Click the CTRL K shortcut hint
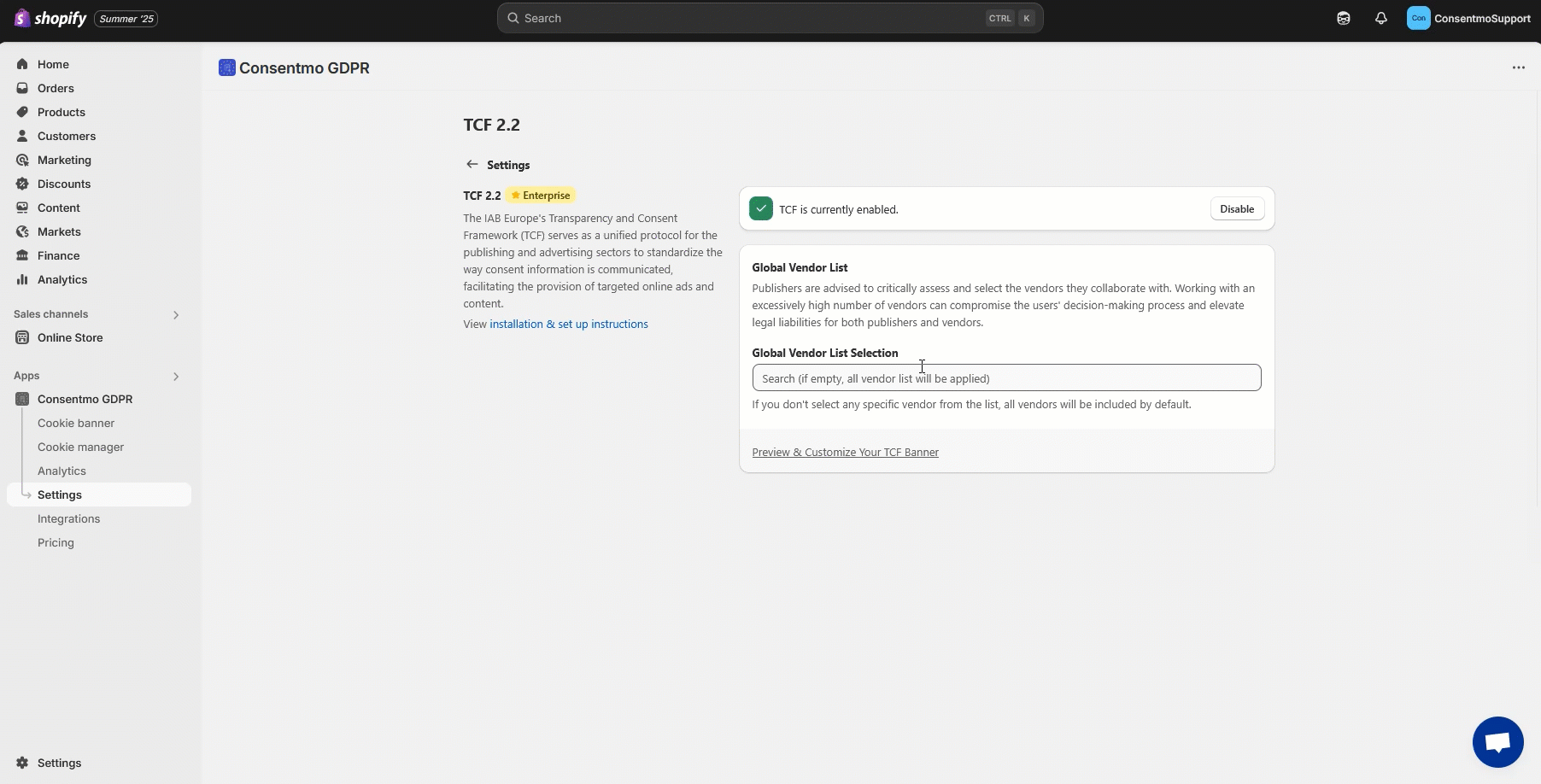The height and width of the screenshot is (784, 1541). 1011,18
